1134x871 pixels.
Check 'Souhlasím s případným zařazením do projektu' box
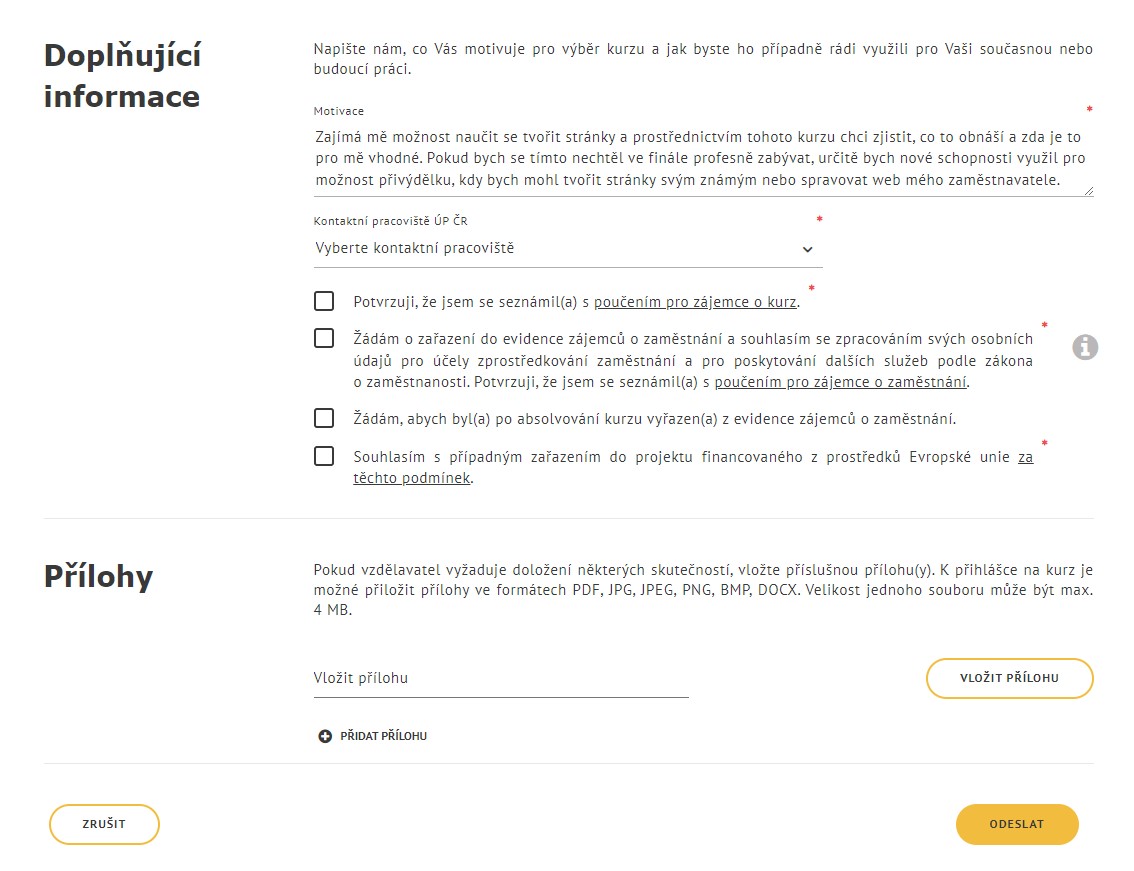[324, 456]
